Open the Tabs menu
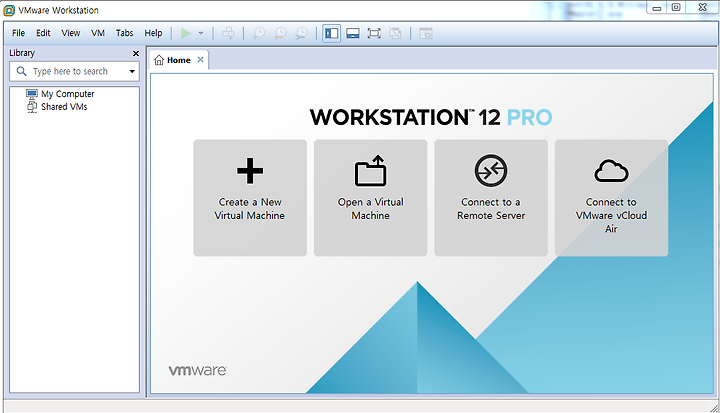Screen dimensions: 720x413 click(124, 33)
